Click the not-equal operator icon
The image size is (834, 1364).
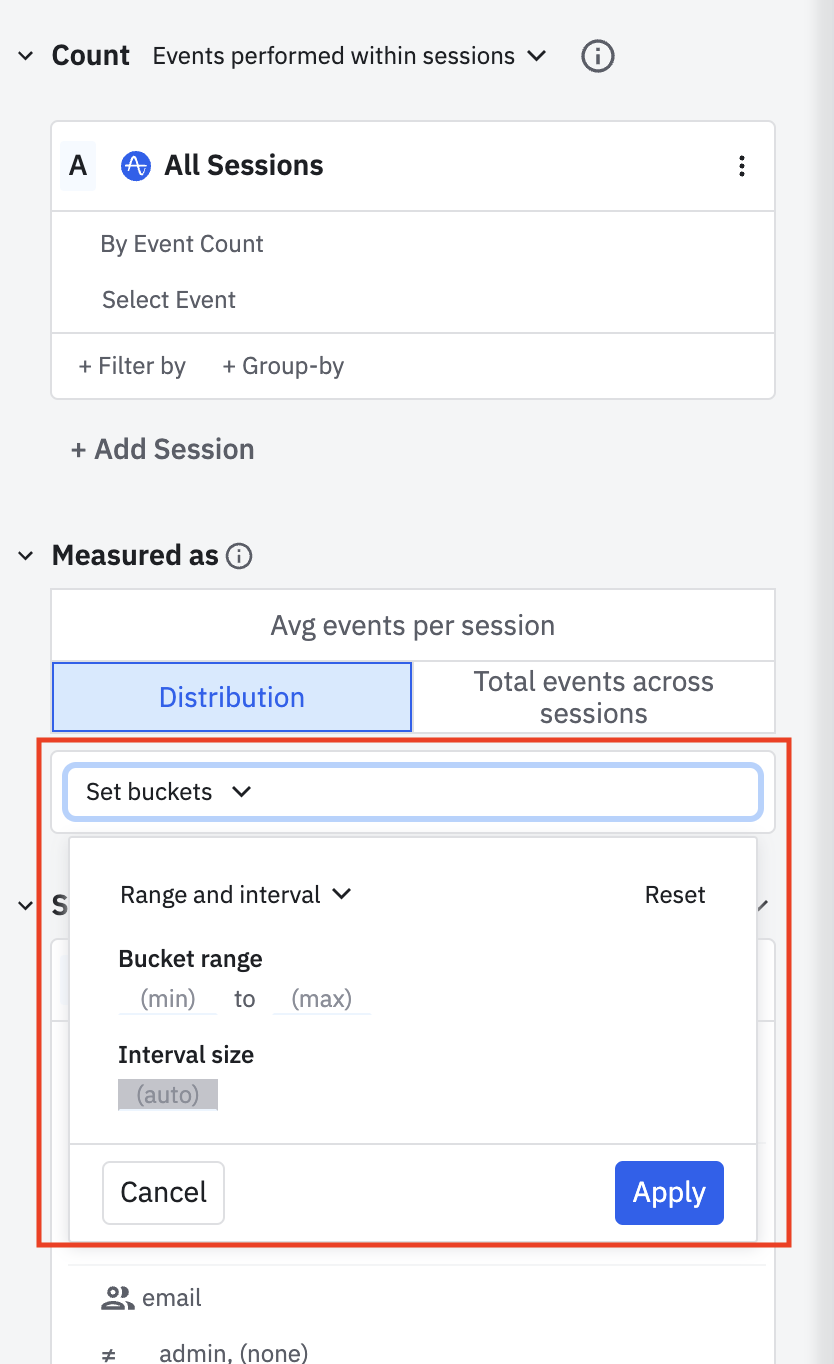[x=109, y=1355]
